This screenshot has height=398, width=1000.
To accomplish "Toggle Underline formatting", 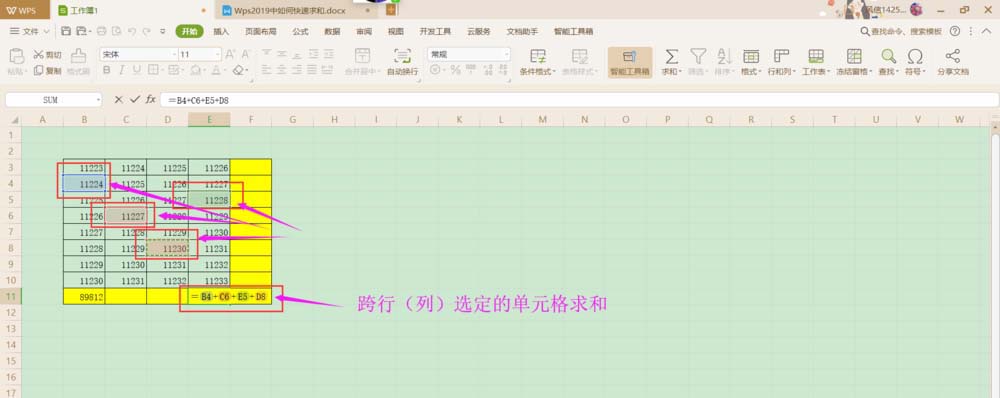I will pos(137,70).
